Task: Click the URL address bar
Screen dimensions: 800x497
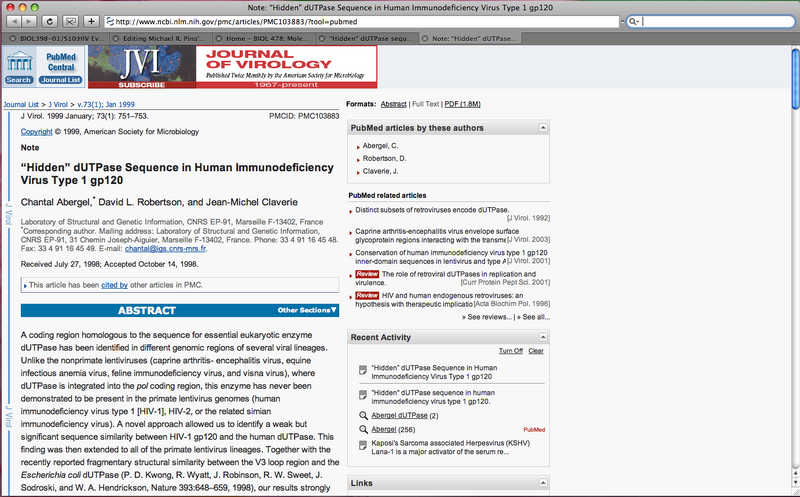Action: click(x=362, y=21)
